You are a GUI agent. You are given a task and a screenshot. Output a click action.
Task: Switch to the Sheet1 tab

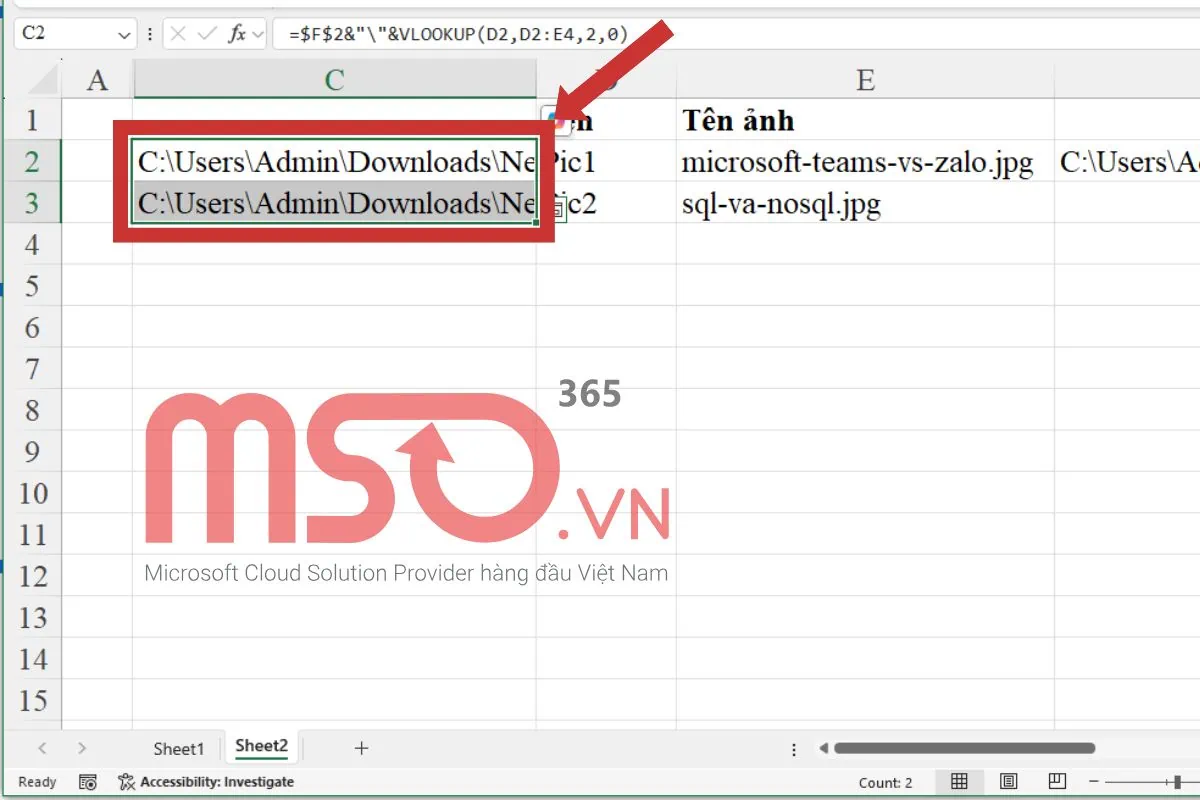[179, 748]
